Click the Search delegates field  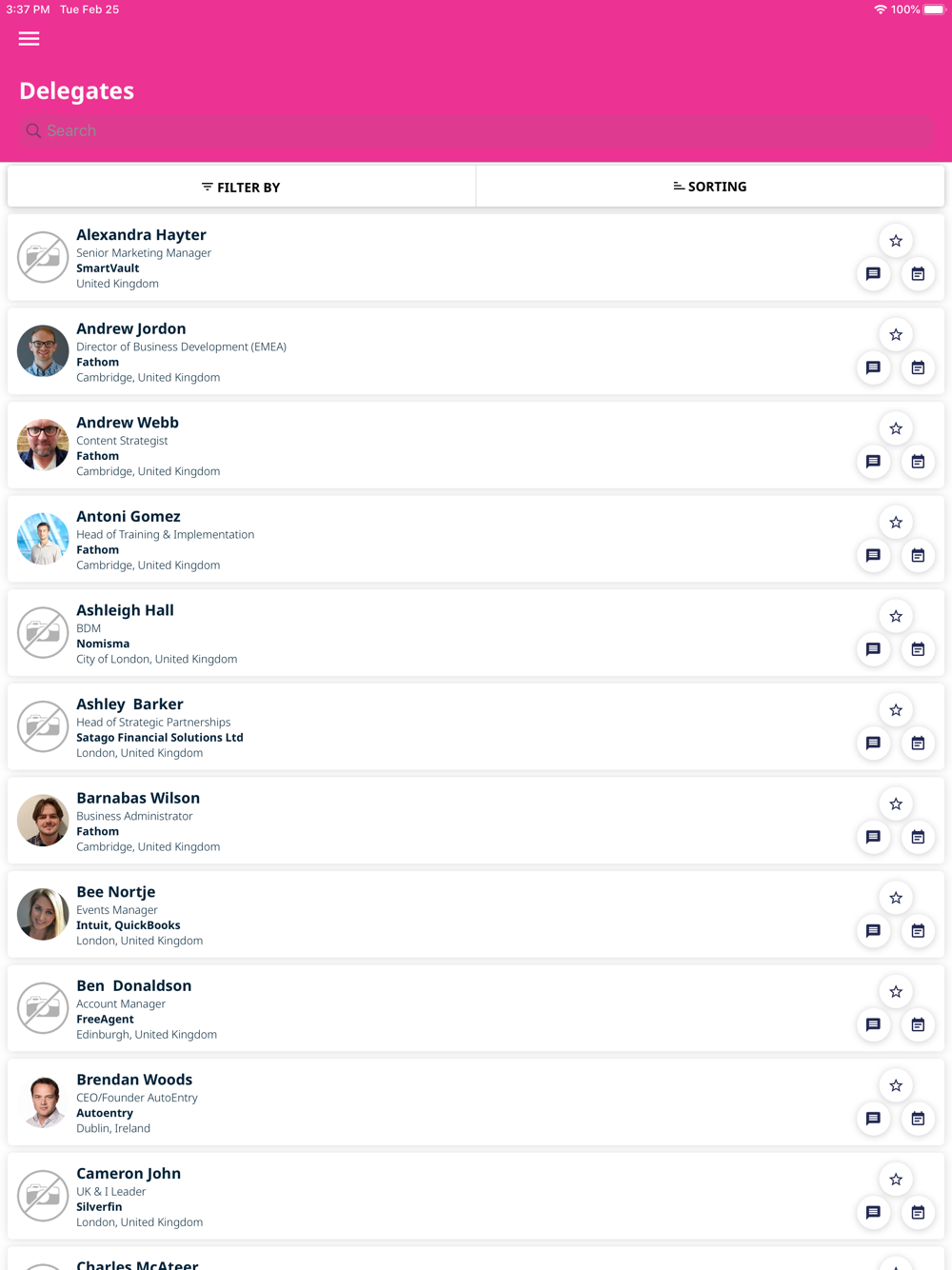(476, 130)
